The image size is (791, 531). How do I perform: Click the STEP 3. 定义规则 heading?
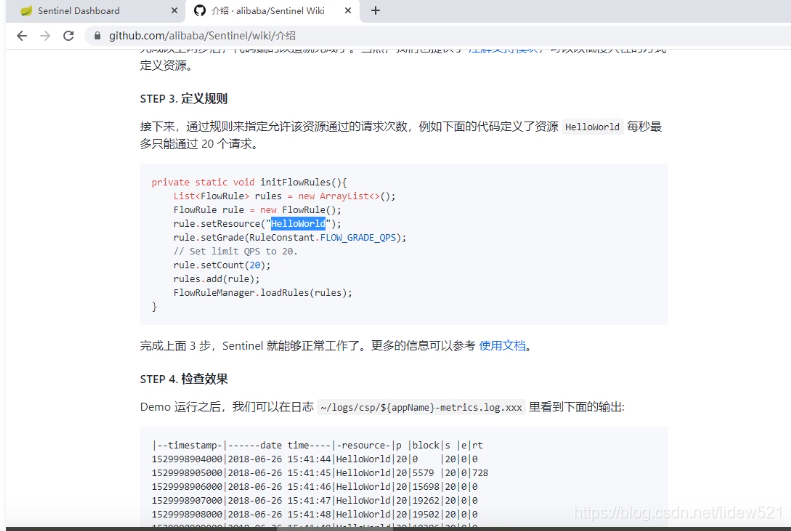tap(184, 99)
